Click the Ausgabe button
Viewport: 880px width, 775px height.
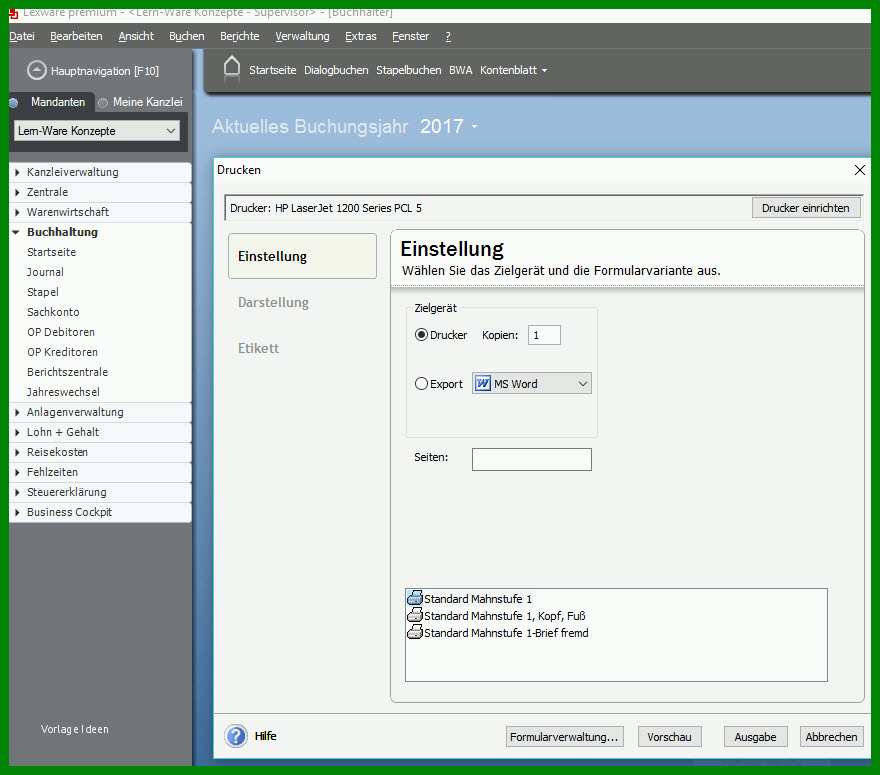pos(755,737)
